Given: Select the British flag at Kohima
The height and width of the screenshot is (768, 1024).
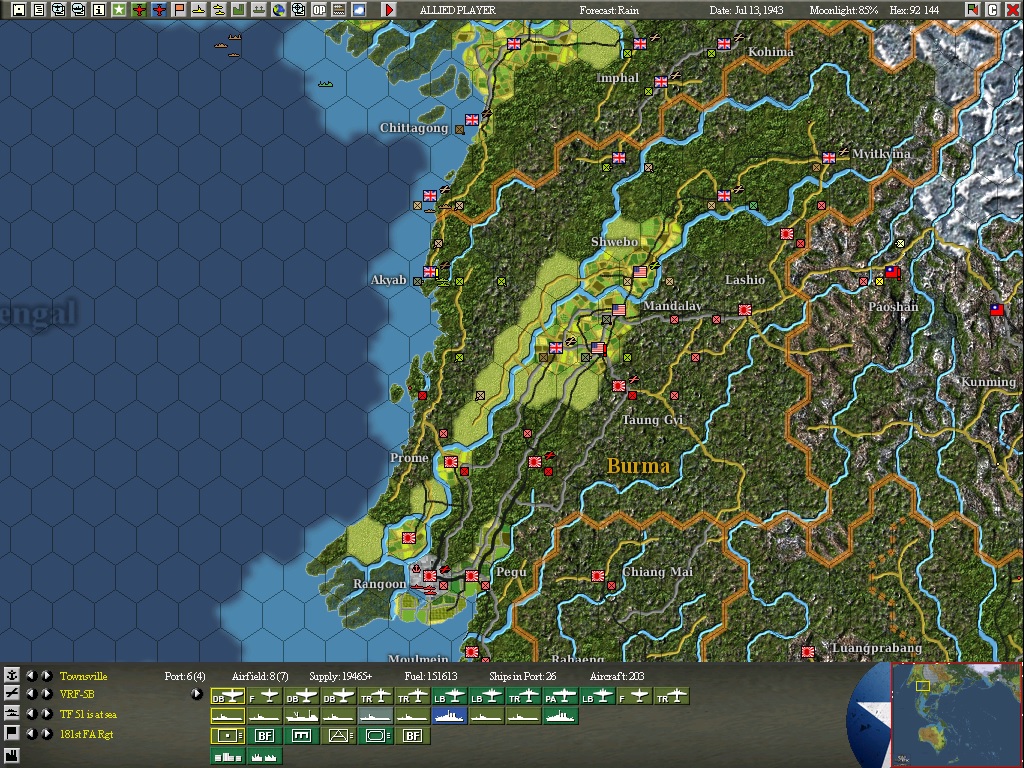Looking at the screenshot, I should tap(724, 44).
